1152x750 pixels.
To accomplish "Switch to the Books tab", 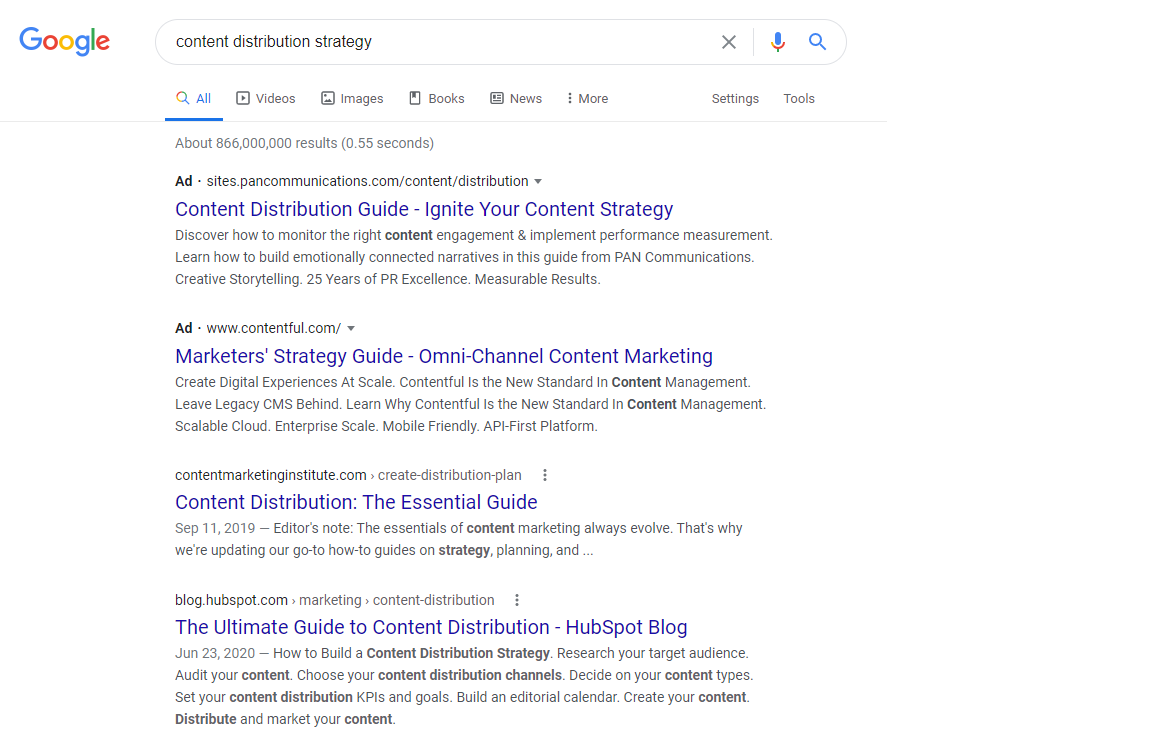I will 436,98.
